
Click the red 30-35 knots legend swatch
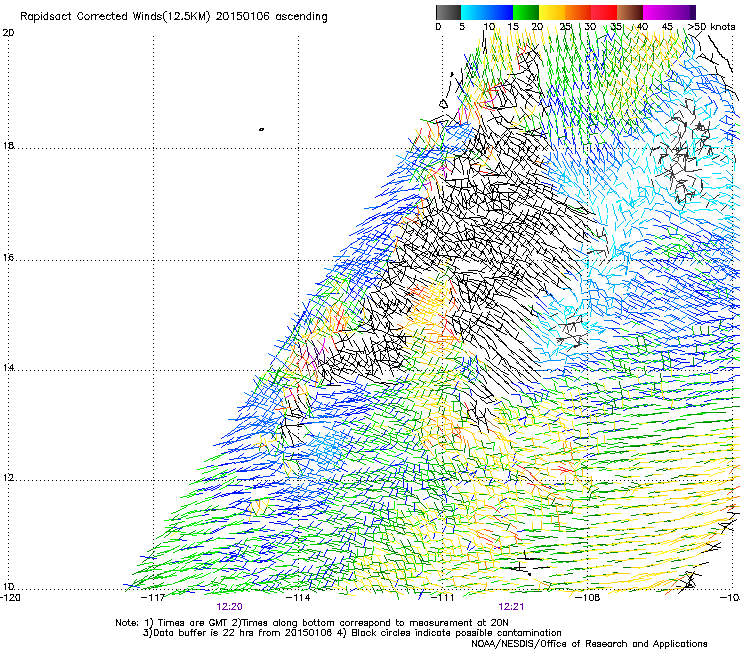(604, 12)
